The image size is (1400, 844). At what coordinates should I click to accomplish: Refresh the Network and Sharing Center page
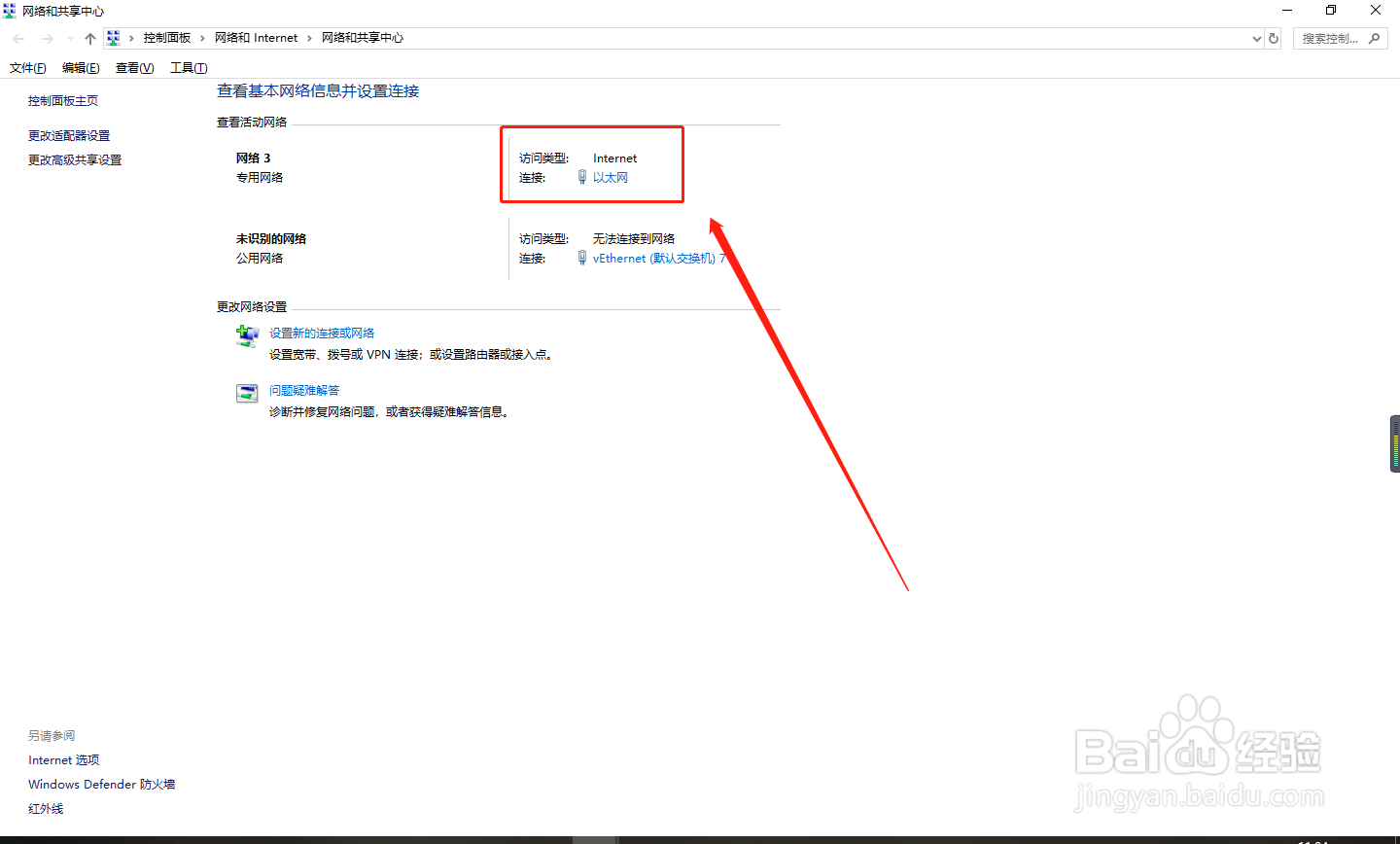[1274, 39]
